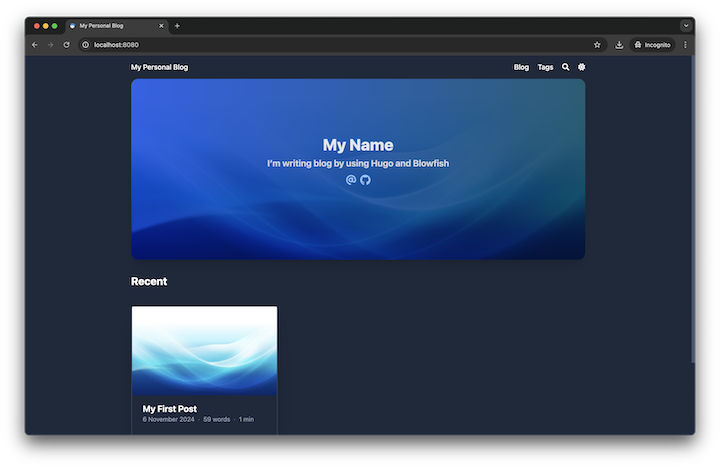
Task: Reload the page using the refresh icon
Action: pos(67,45)
